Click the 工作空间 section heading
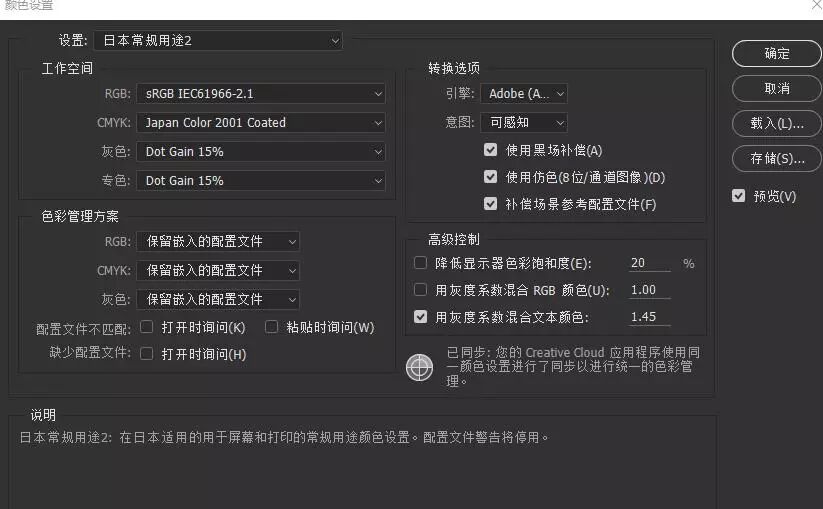This screenshot has width=823, height=509. click(67, 68)
